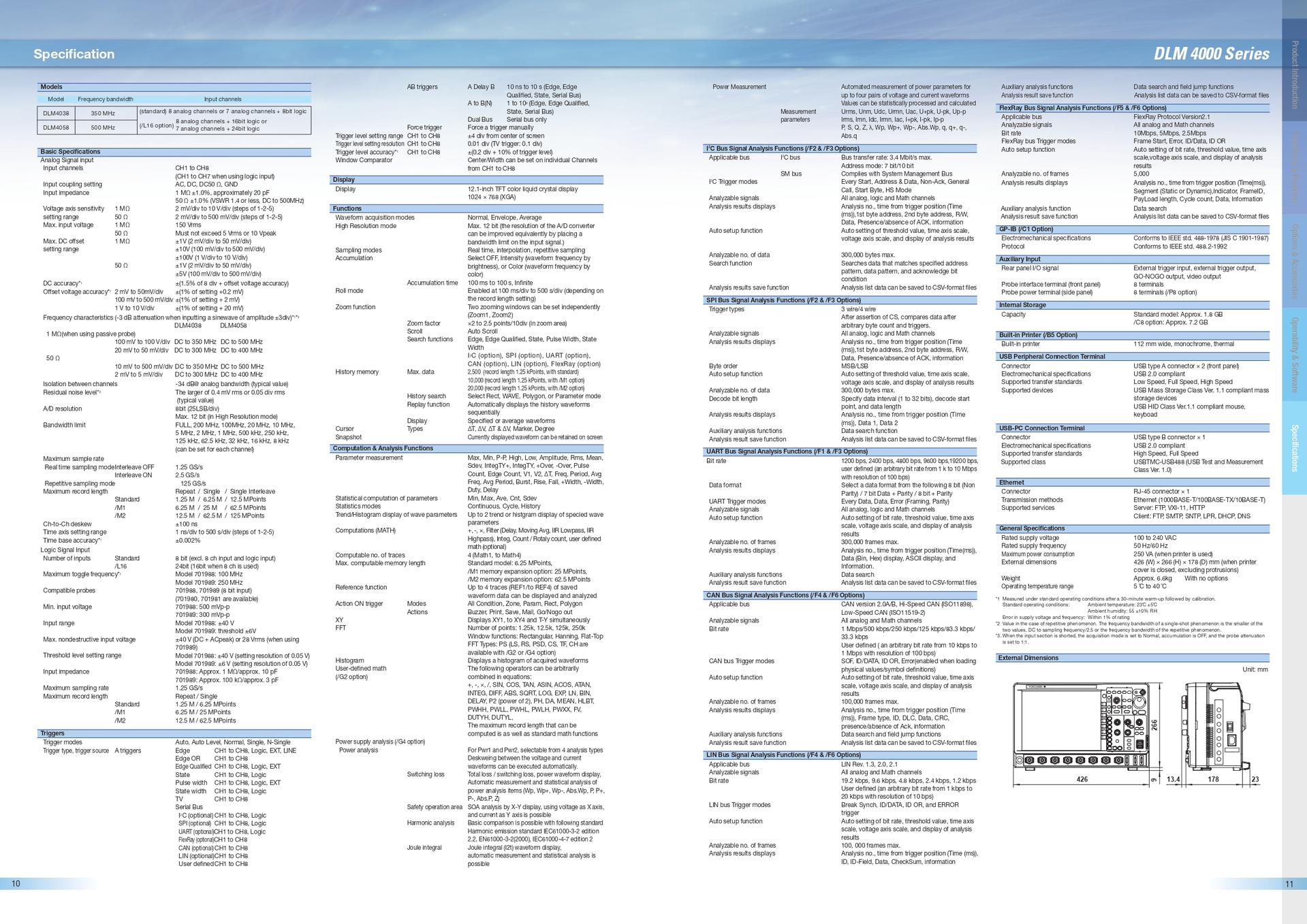Click the "1024 × 768 (XGA)" resolution text
Screen dimensions: 1307x924
(x=492, y=197)
